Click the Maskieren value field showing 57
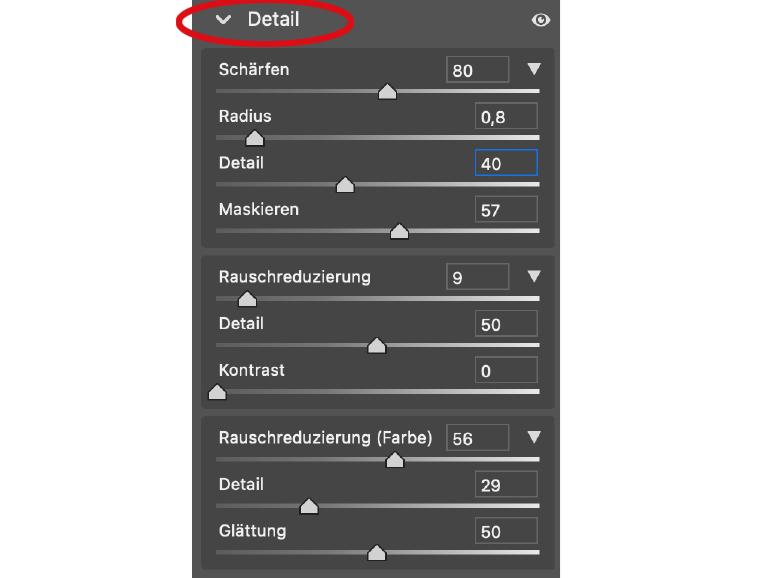Viewport: 770px width, 578px height. [x=506, y=209]
